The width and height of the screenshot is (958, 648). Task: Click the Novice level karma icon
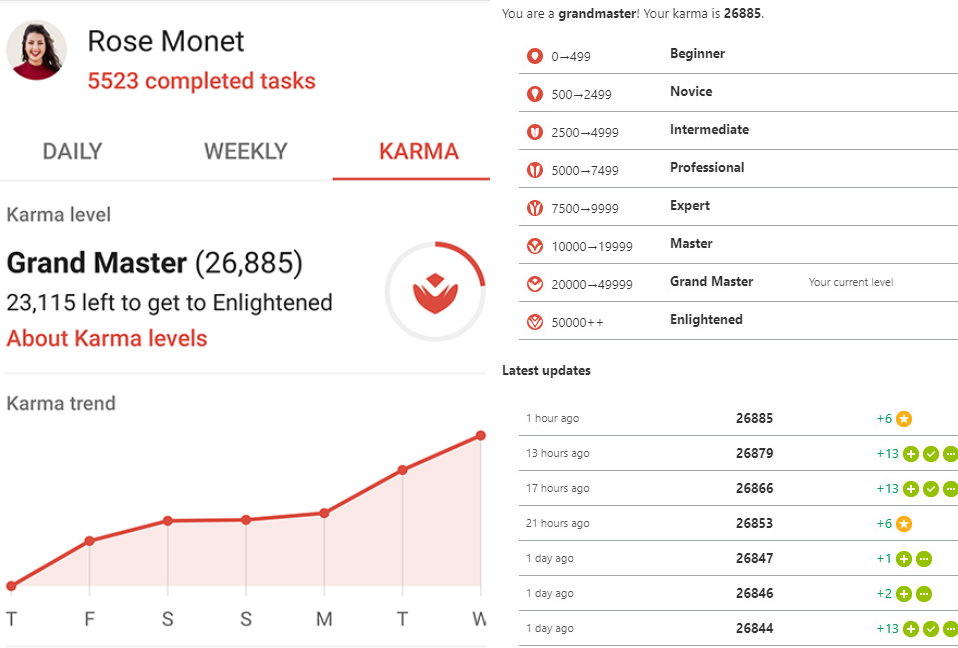pyautogui.click(x=535, y=94)
